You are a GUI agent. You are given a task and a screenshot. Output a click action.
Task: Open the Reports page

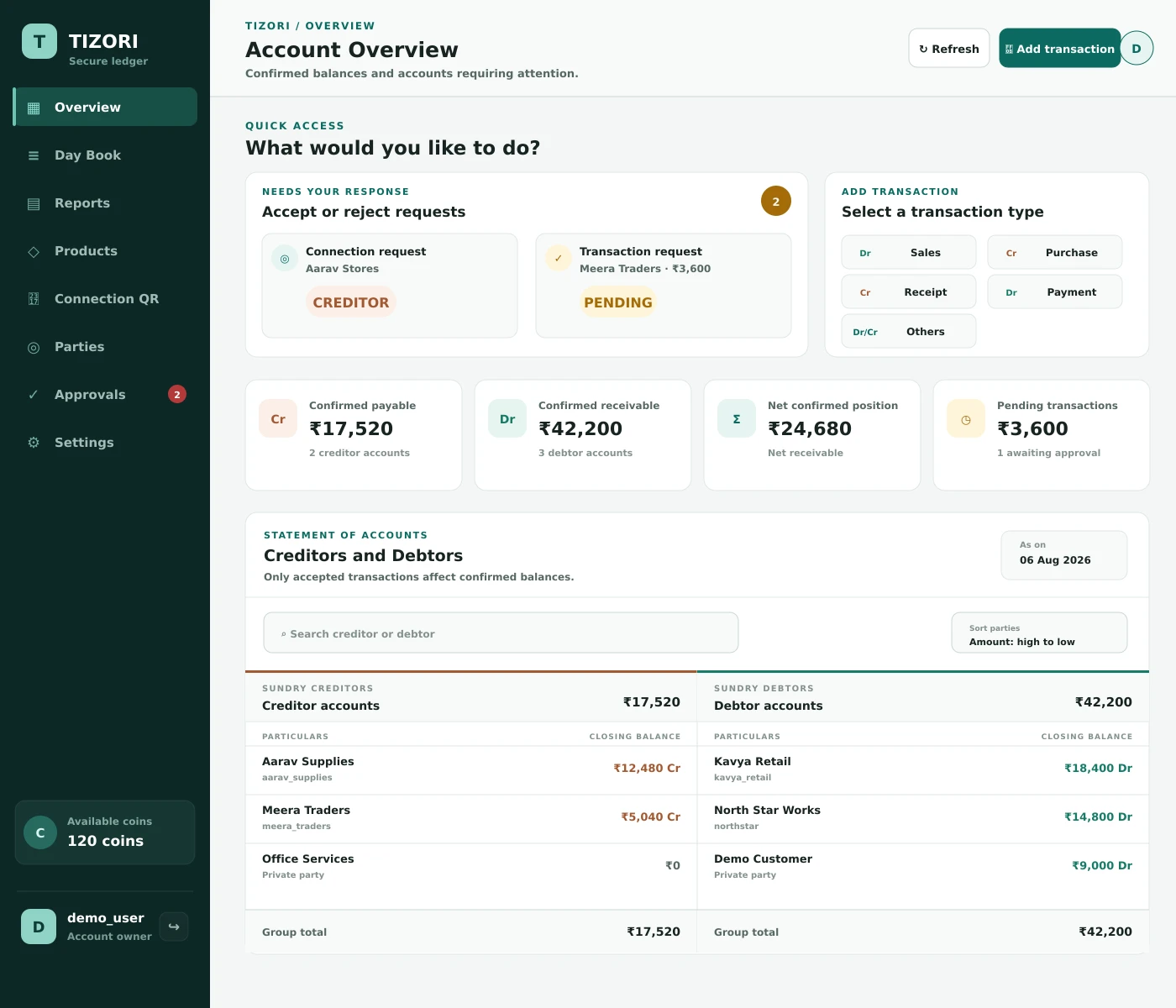coord(105,203)
